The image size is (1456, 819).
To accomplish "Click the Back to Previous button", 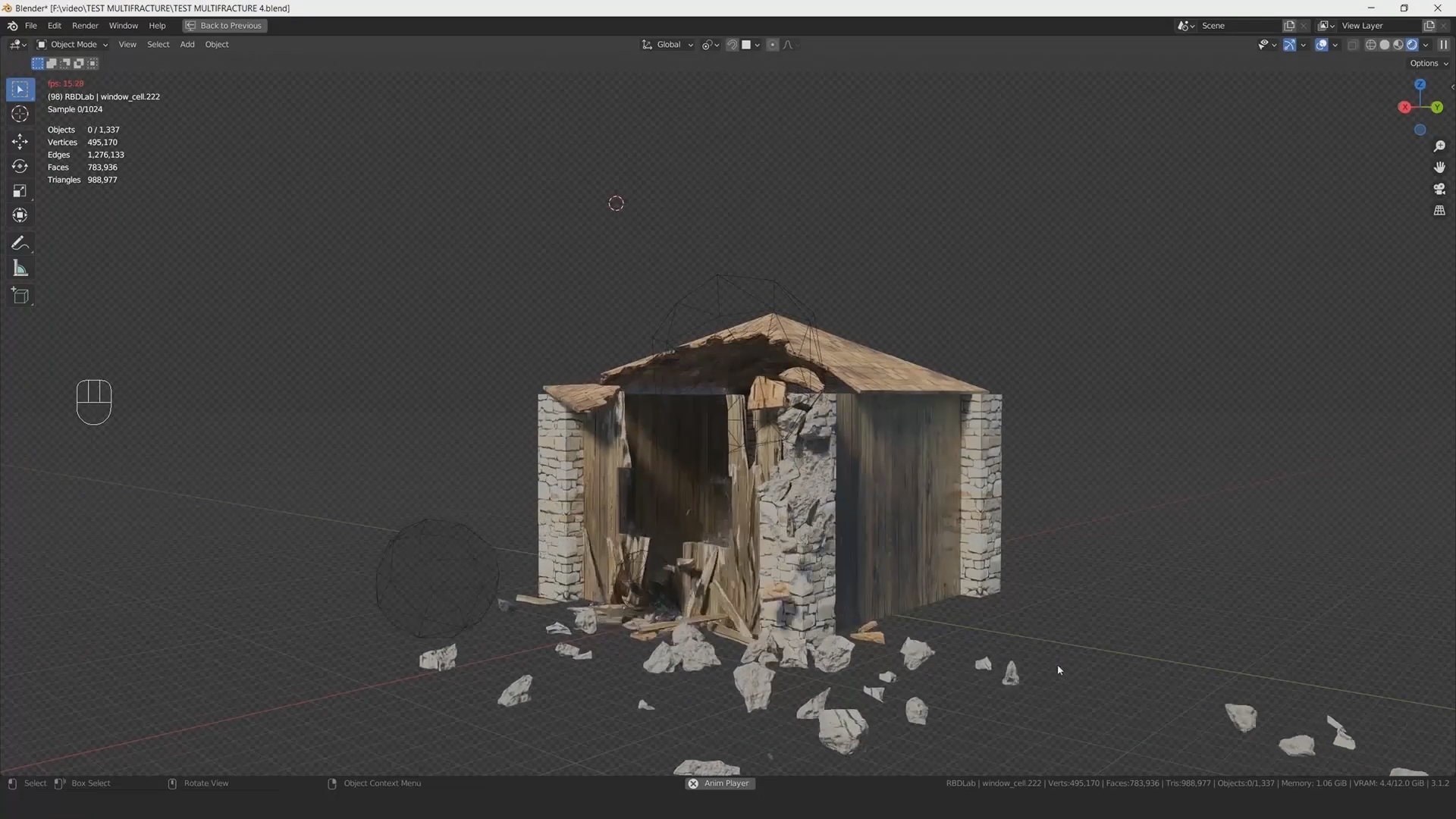I will click(x=224, y=26).
